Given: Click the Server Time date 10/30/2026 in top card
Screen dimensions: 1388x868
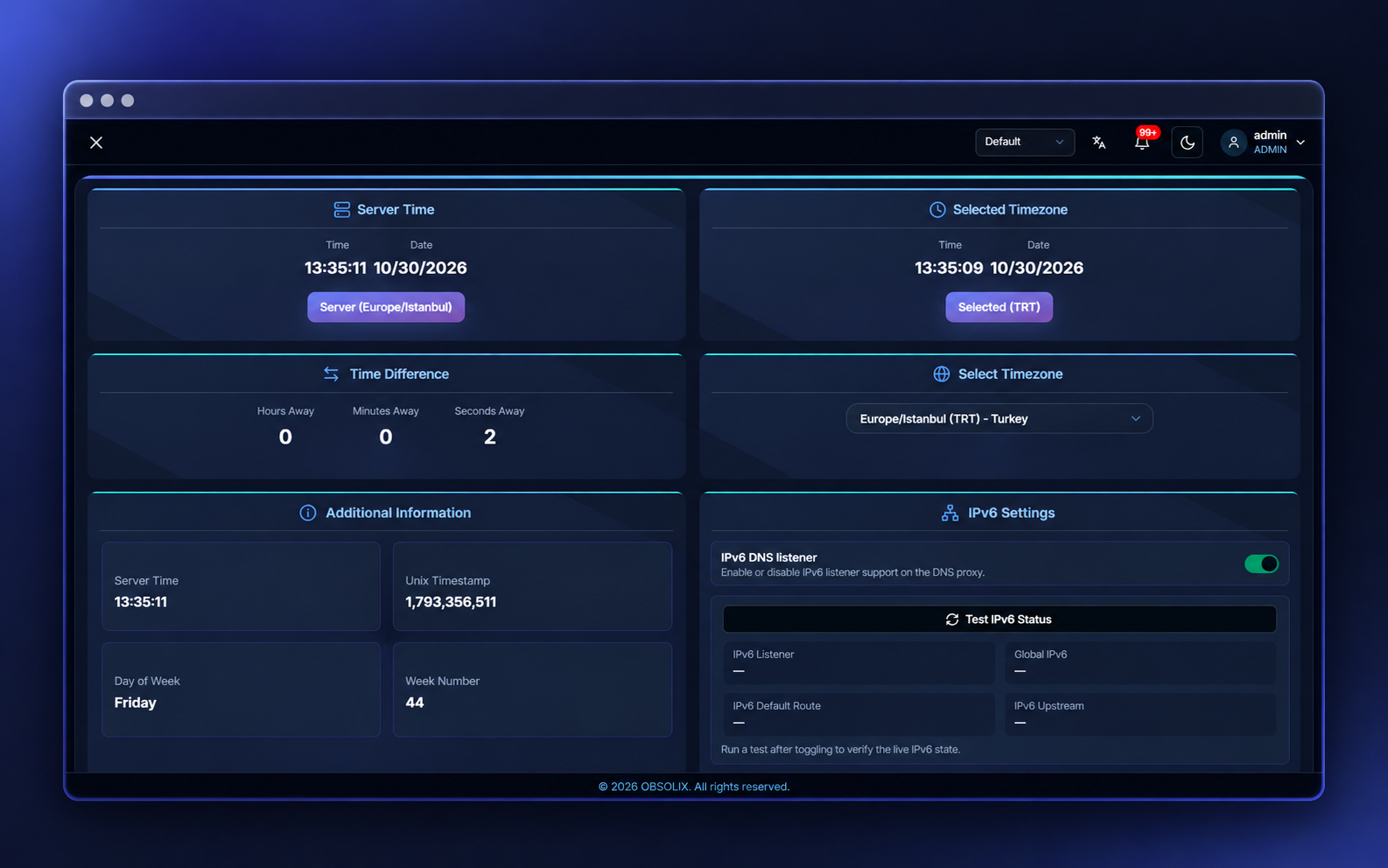Looking at the screenshot, I should pos(420,268).
